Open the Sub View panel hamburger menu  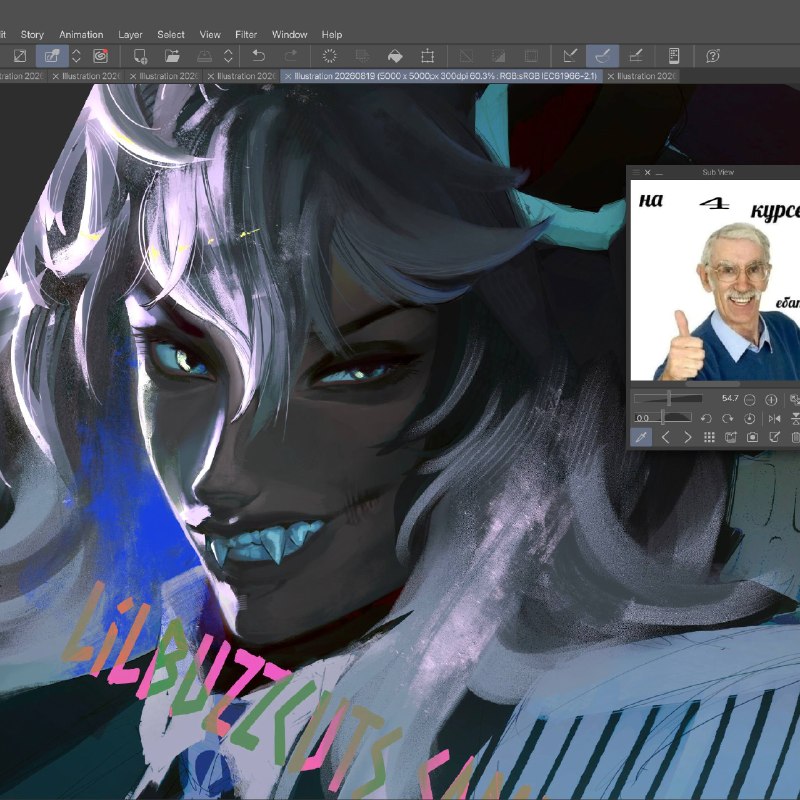pyautogui.click(x=636, y=172)
